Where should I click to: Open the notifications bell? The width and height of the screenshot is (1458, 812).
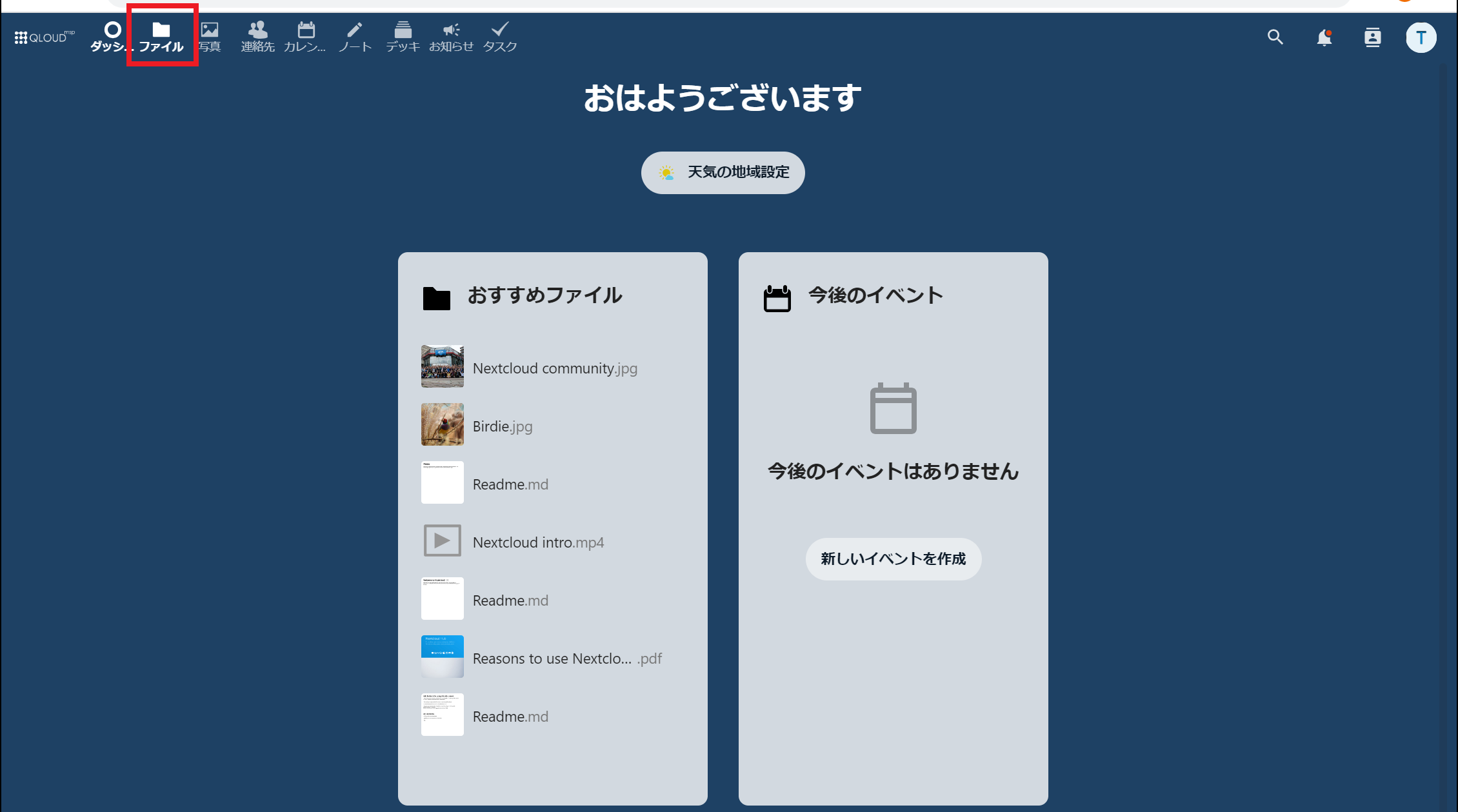[1324, 37]
